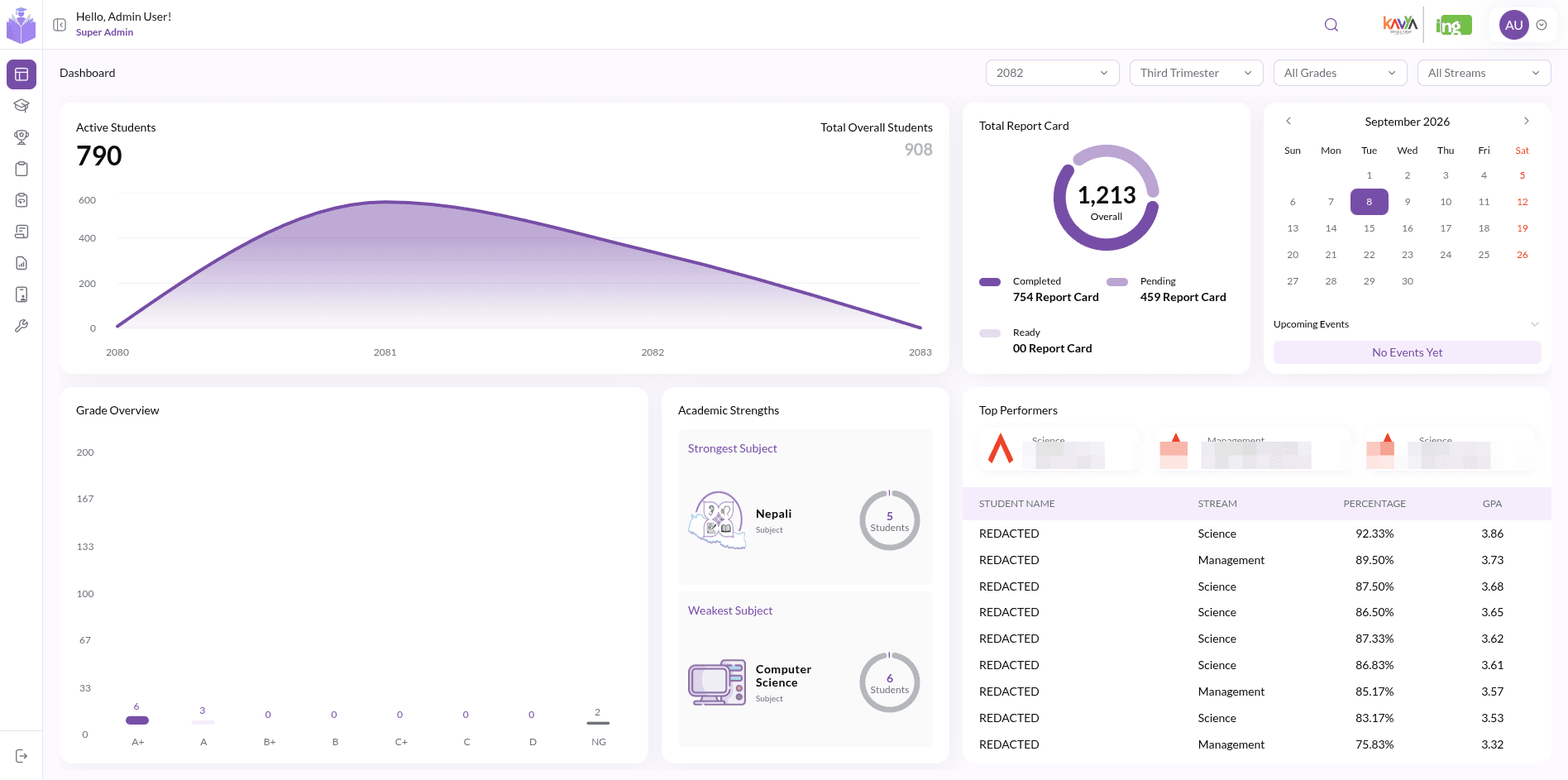Click the AU user avatar
Image resolution: width=1568 pixels, height=780 pixels.
(x=1514, y=25)
